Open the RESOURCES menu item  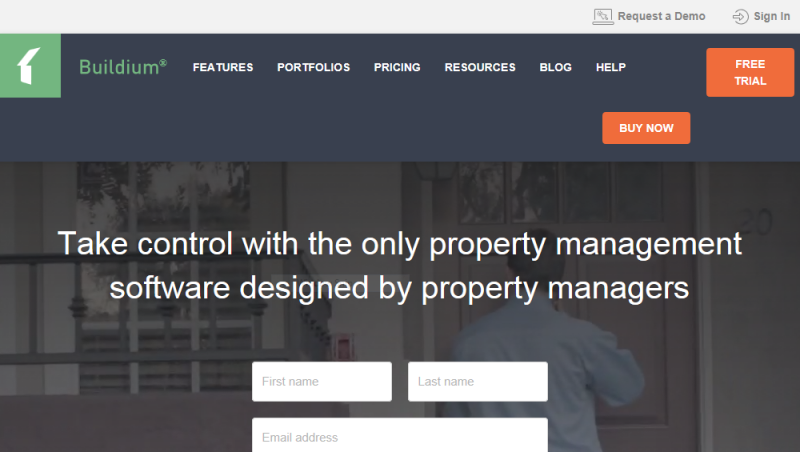click(480, 67)
